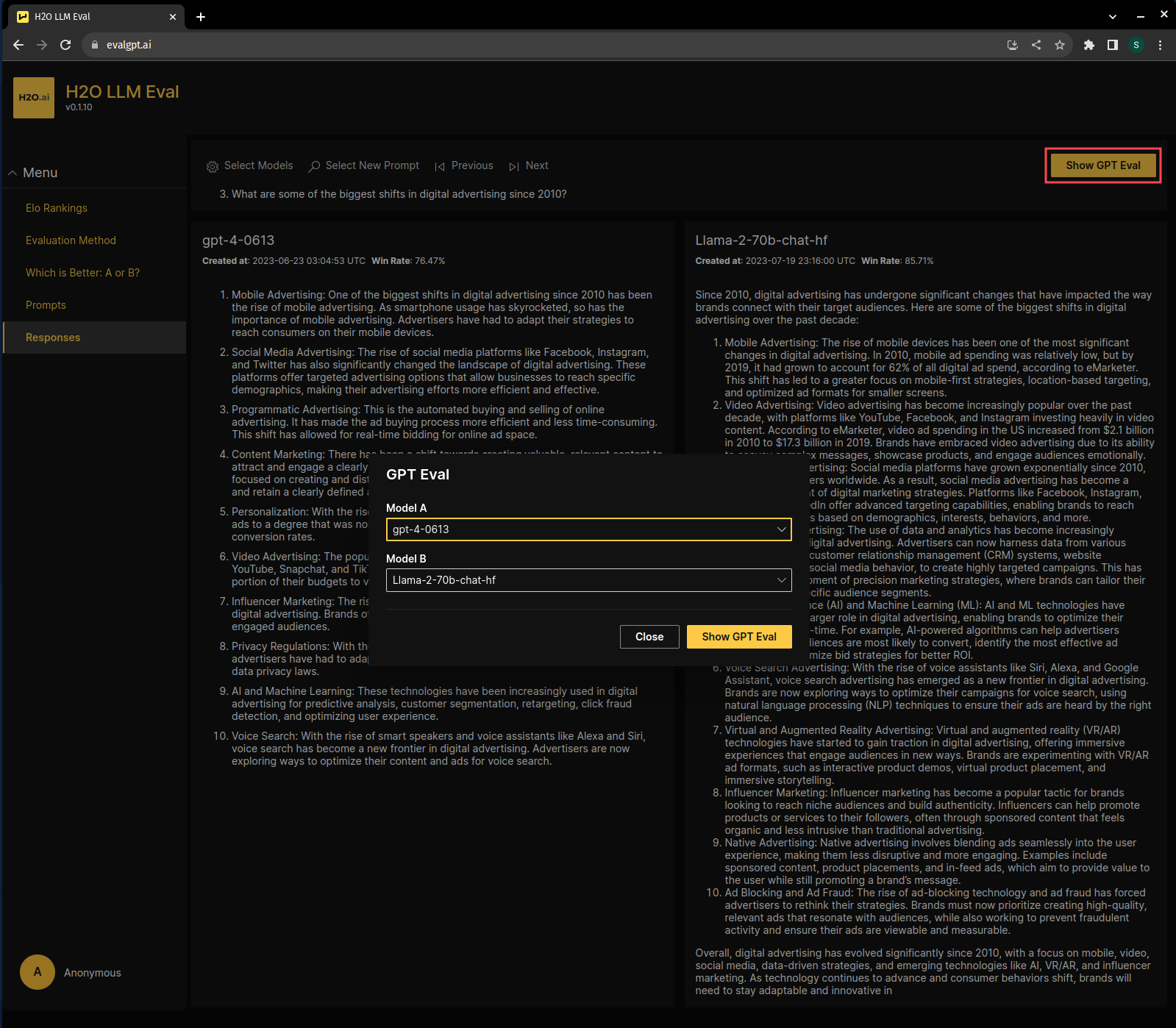This screenshot has height=1028, width=1176.
Task: Click the Select Models gear icon
Action: 213,167
